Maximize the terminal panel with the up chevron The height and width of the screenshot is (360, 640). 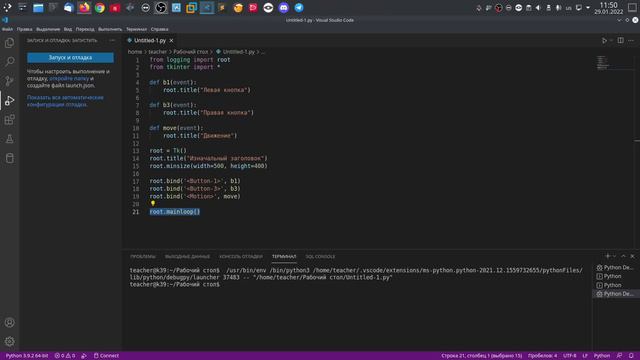623,256
